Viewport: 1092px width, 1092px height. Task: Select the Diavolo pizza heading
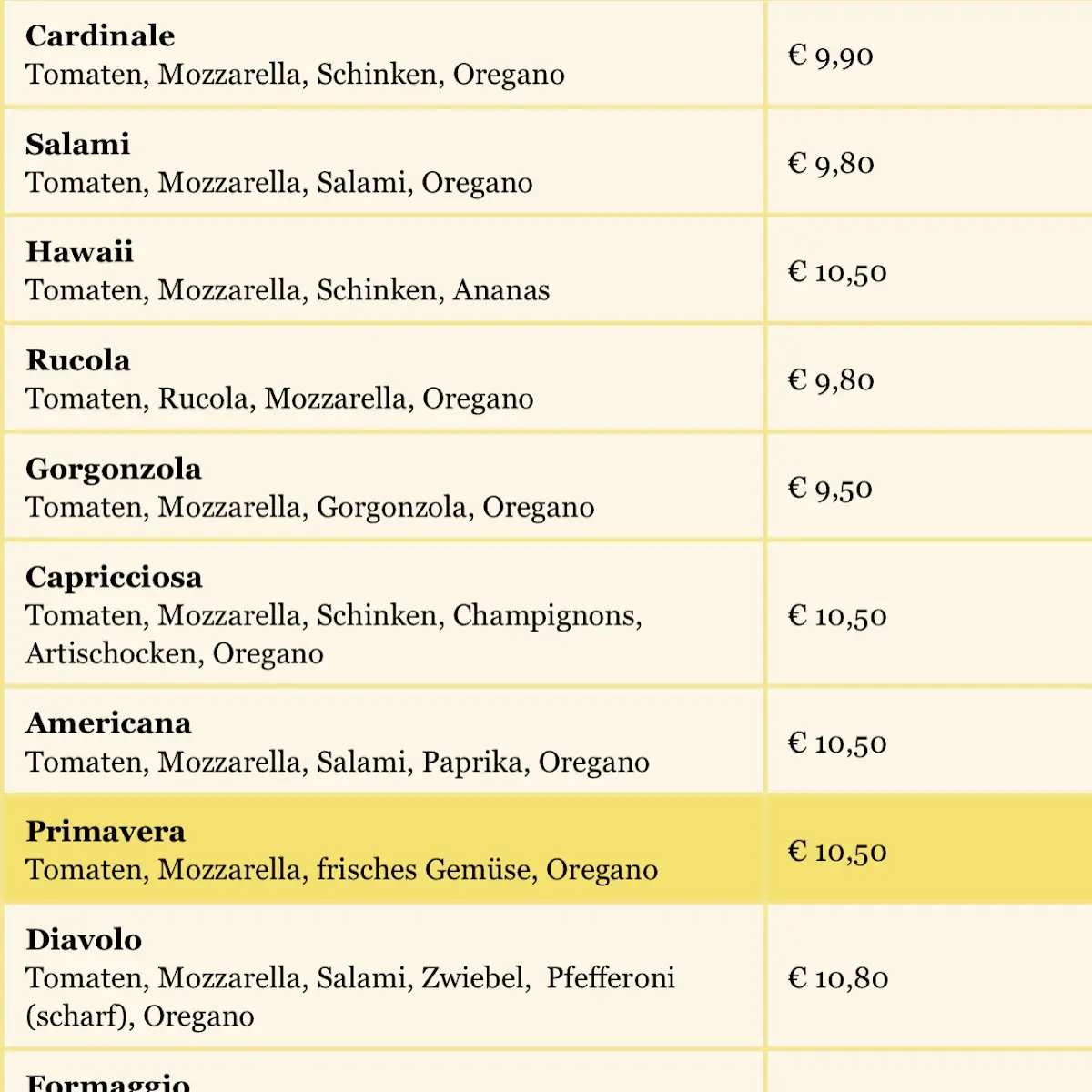point(84,939)
